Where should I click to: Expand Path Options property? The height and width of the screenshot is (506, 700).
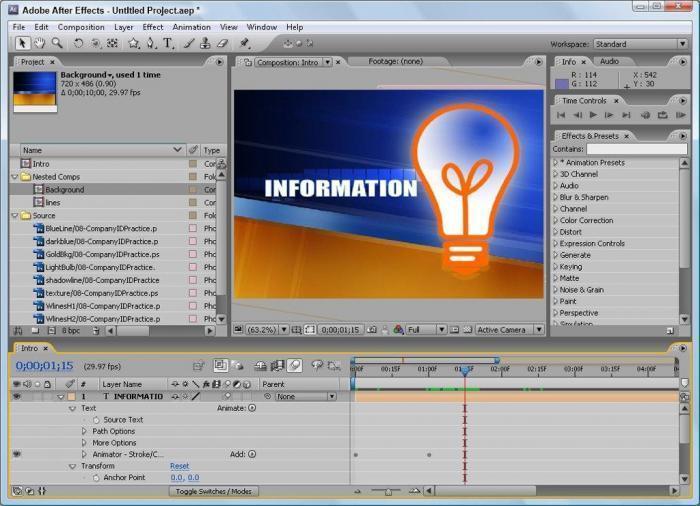coord(84,431)
